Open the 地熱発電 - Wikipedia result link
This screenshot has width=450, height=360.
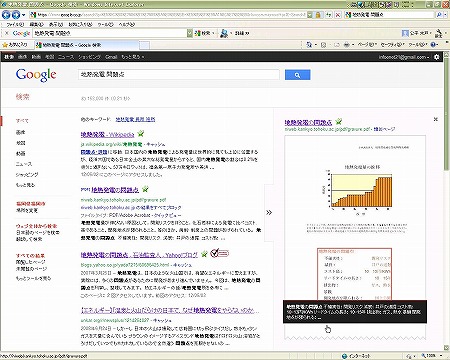(x=107, y=135)
